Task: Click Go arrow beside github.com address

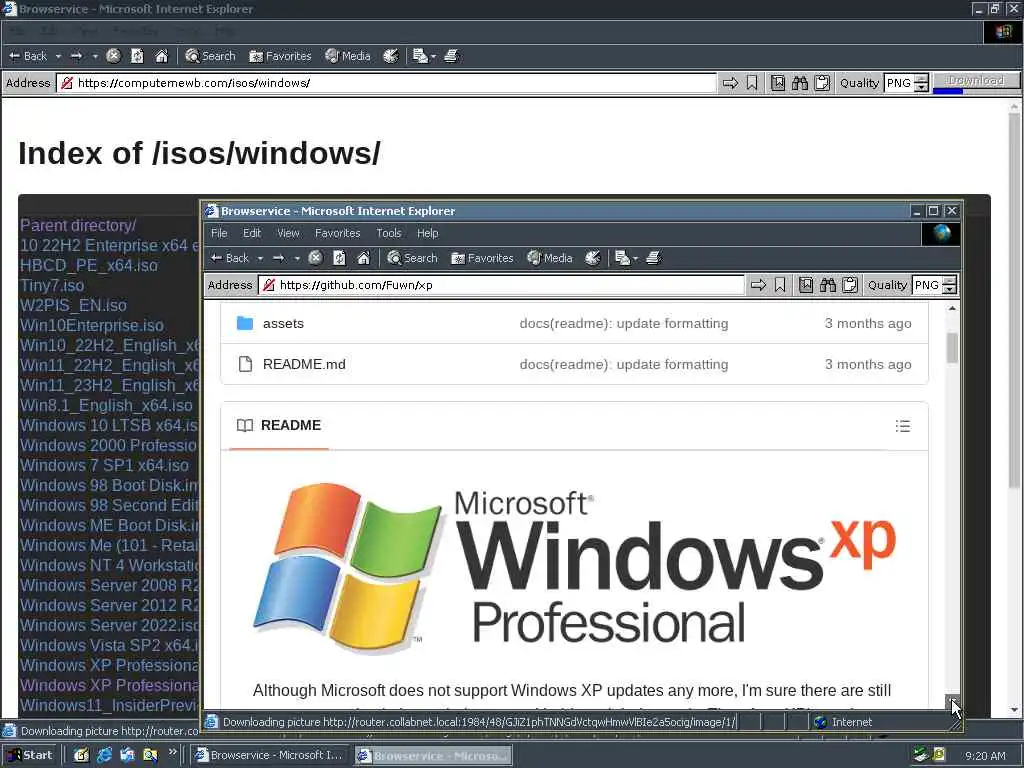Action: [x=758, y=285]
